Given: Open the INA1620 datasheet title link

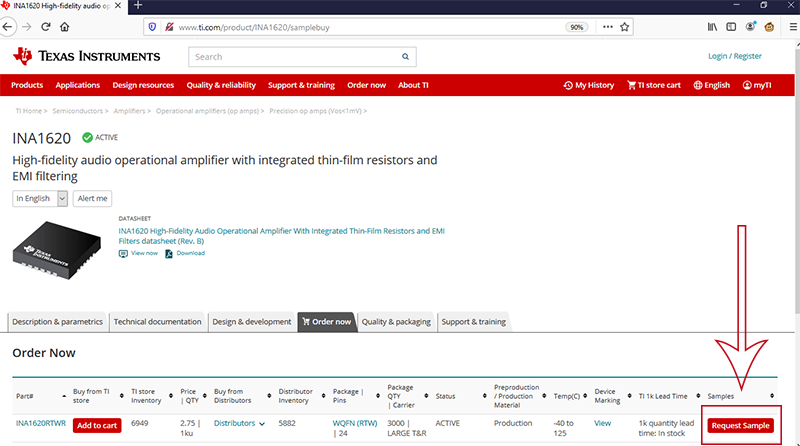Looking at the screenshot, I should [x=282, y=236].
